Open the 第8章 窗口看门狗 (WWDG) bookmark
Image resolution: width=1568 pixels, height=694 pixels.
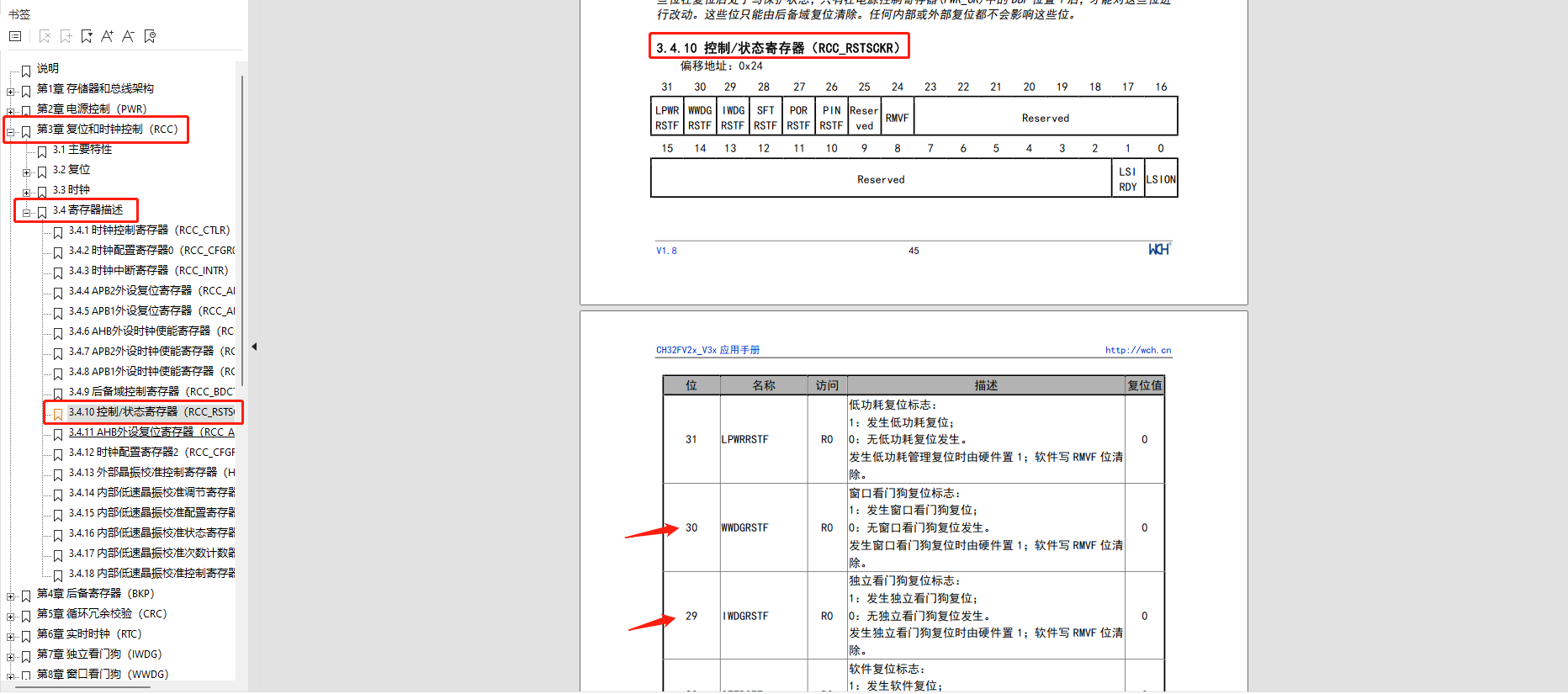click(x=102, y=674)
